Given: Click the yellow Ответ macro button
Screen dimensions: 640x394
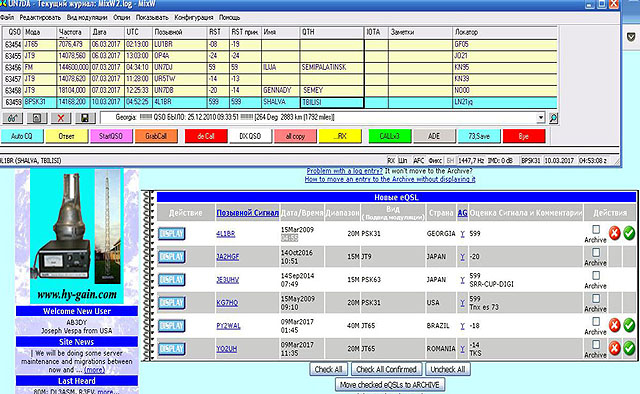Looking at the screenshot, I should [67, 136].
